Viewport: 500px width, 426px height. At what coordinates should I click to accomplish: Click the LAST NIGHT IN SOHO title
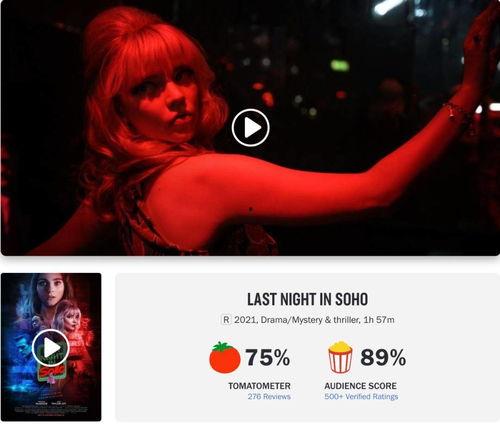(307, 299)
